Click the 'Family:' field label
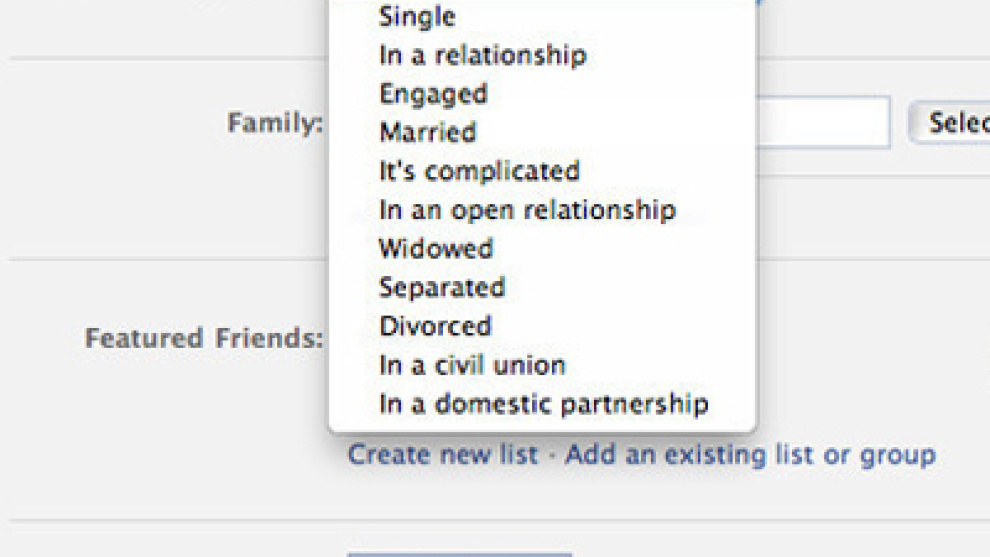 pyautogui.click(x=275, y=123)
